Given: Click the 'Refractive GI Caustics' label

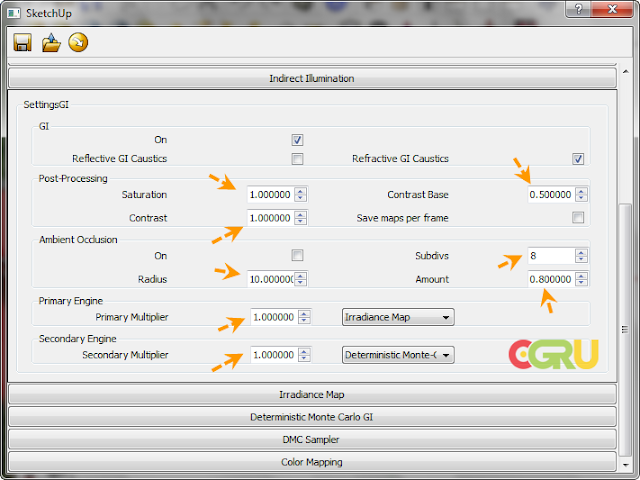Looking at the screenshot, I should tap(400, 159).
